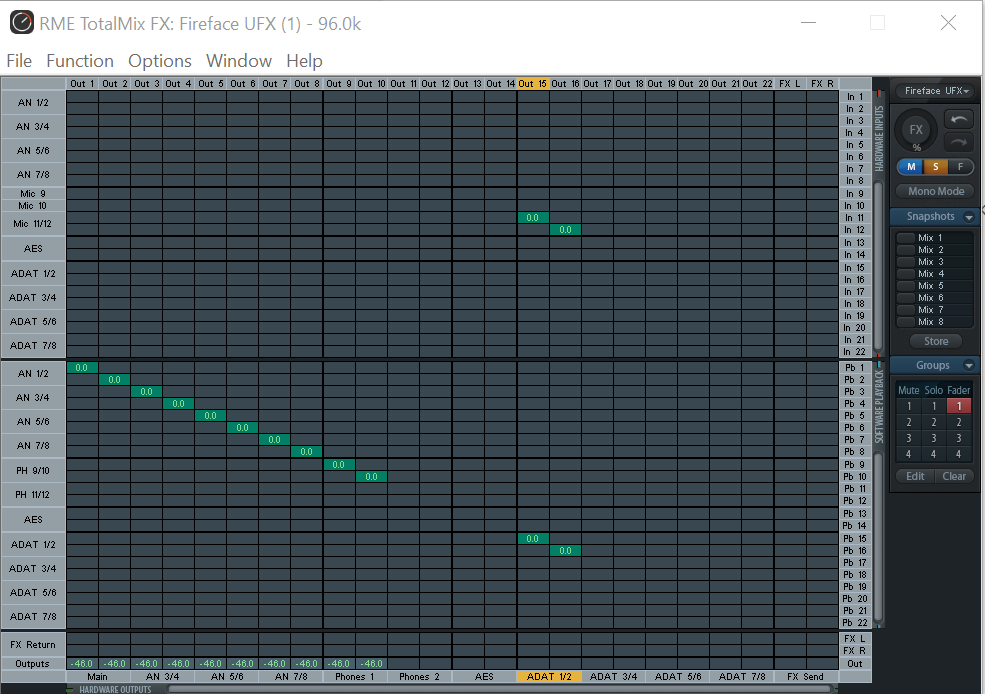Click the Edit groups button
Screen dimensions: 985x694
[915, 476]
